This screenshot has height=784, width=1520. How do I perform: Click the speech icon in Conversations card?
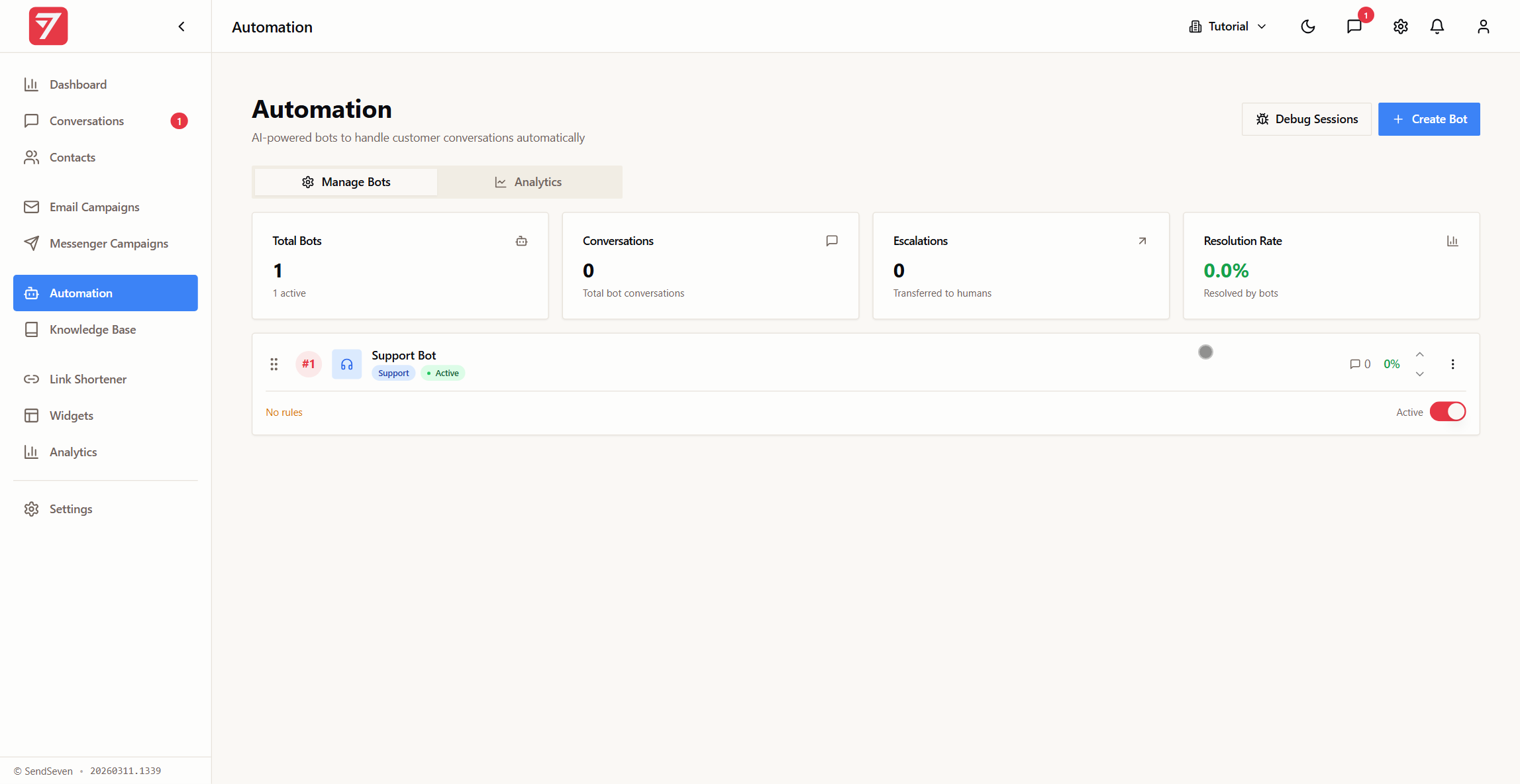(832, 240)
